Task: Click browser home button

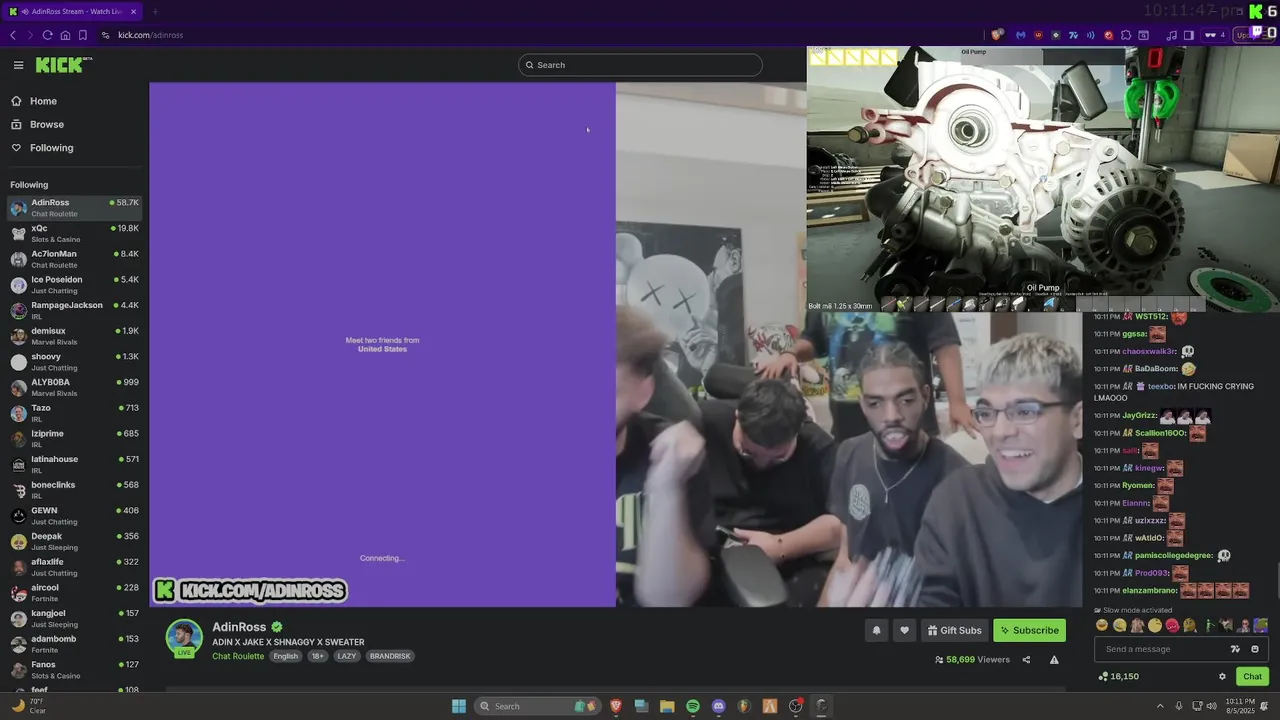Action: 65,35
